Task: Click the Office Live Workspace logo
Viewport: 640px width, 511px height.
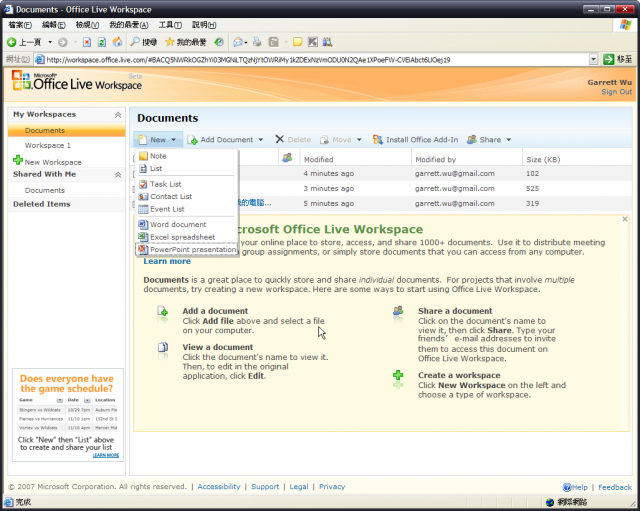Action: point(77,81)
